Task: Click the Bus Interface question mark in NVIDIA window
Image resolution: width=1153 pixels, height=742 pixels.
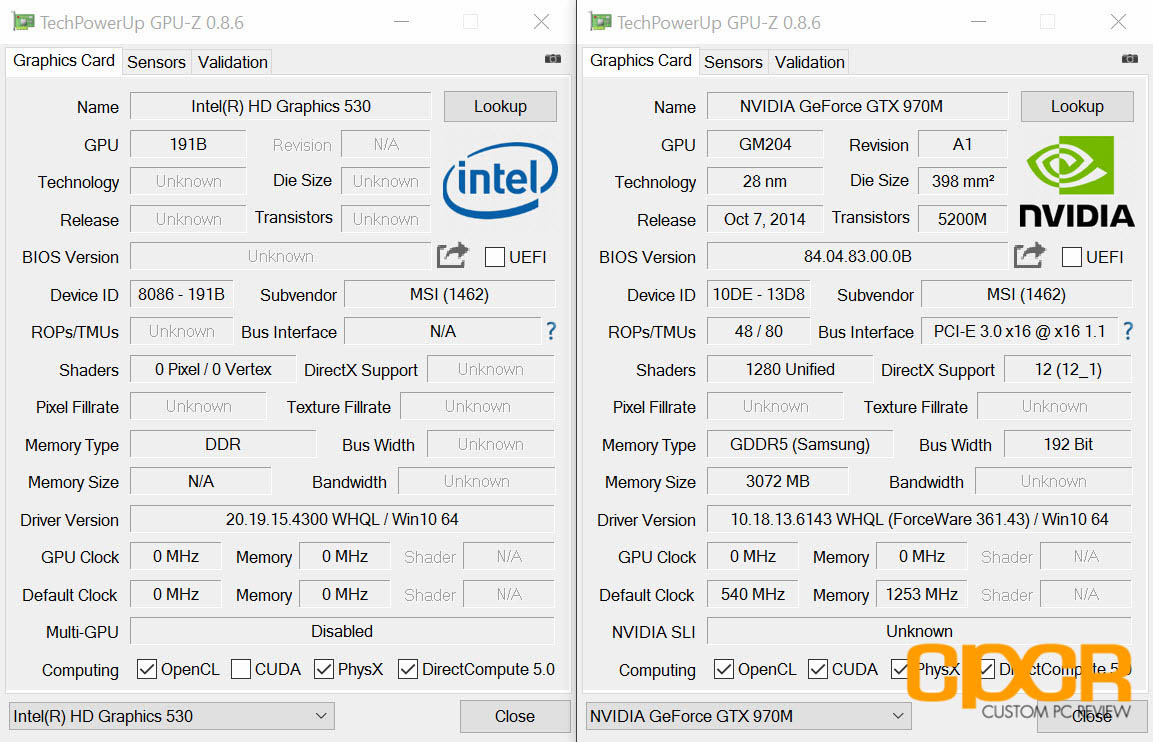Action: coord(1128,332)
